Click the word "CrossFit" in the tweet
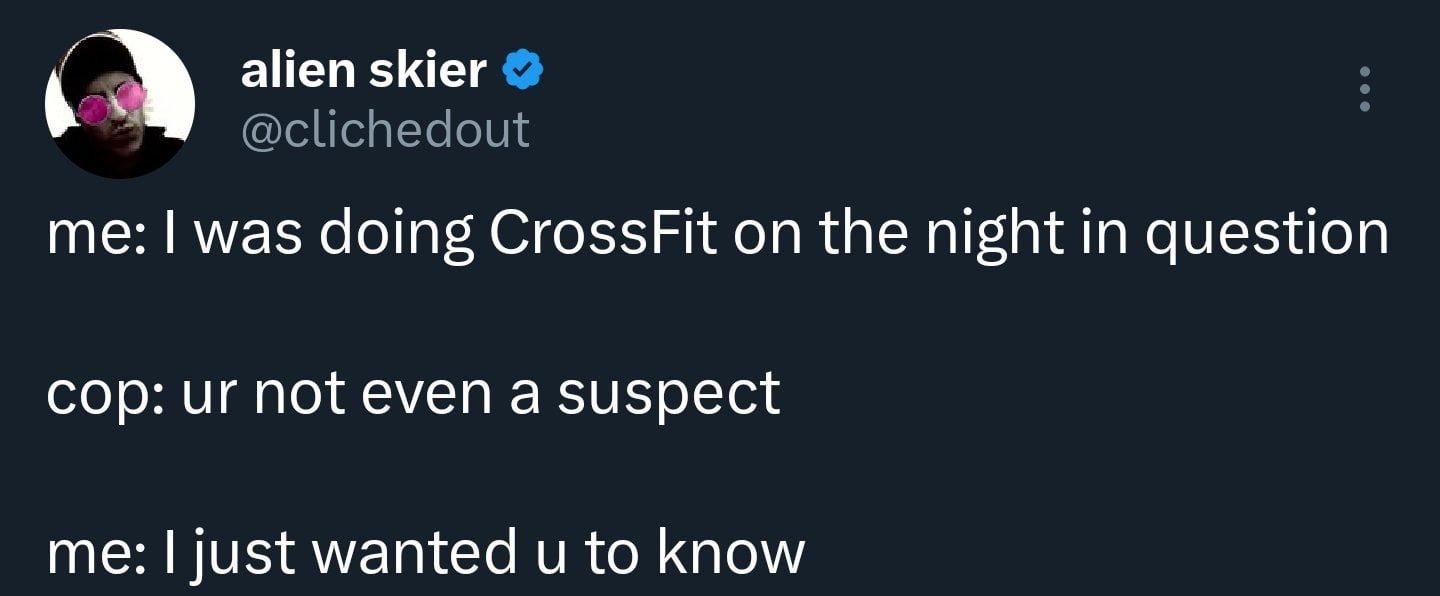1440x596 pixels. [x=603, y=236]
